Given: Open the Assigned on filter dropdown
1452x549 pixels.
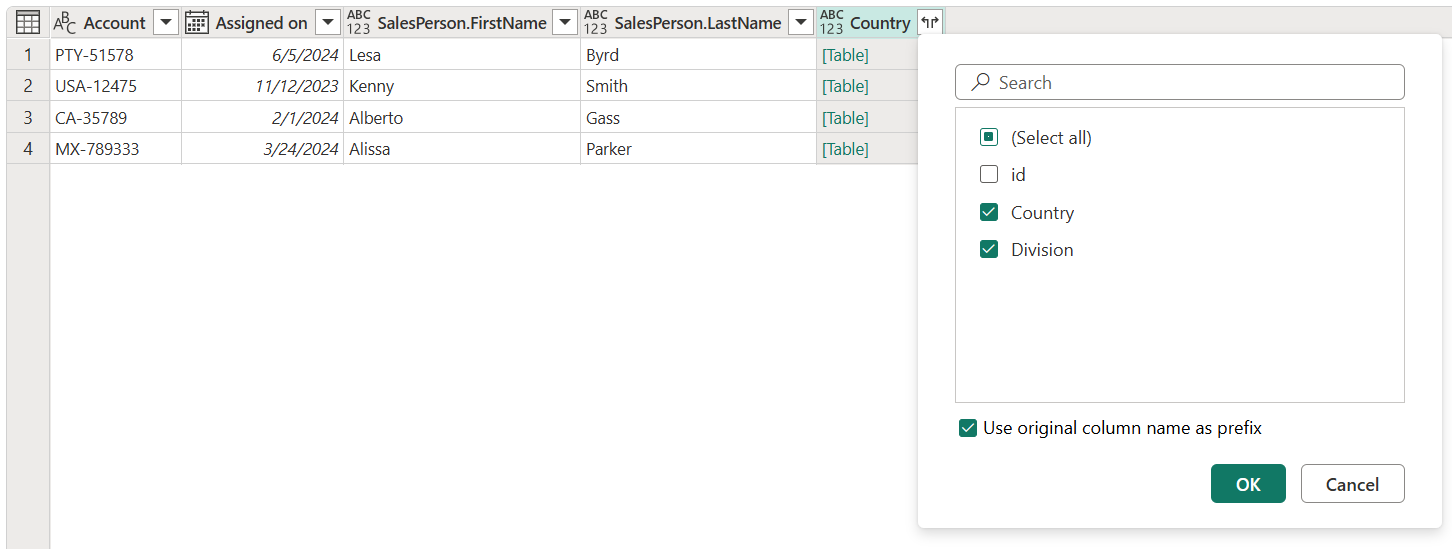Looking at the screenshot, I should (327, 22).
